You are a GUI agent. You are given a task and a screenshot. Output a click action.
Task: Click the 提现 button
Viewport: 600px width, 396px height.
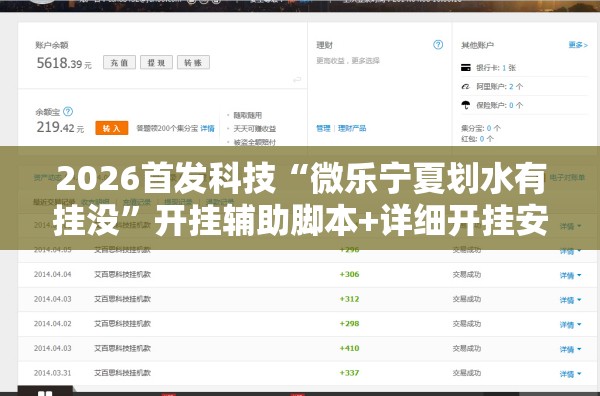click(x=156, y=62)
